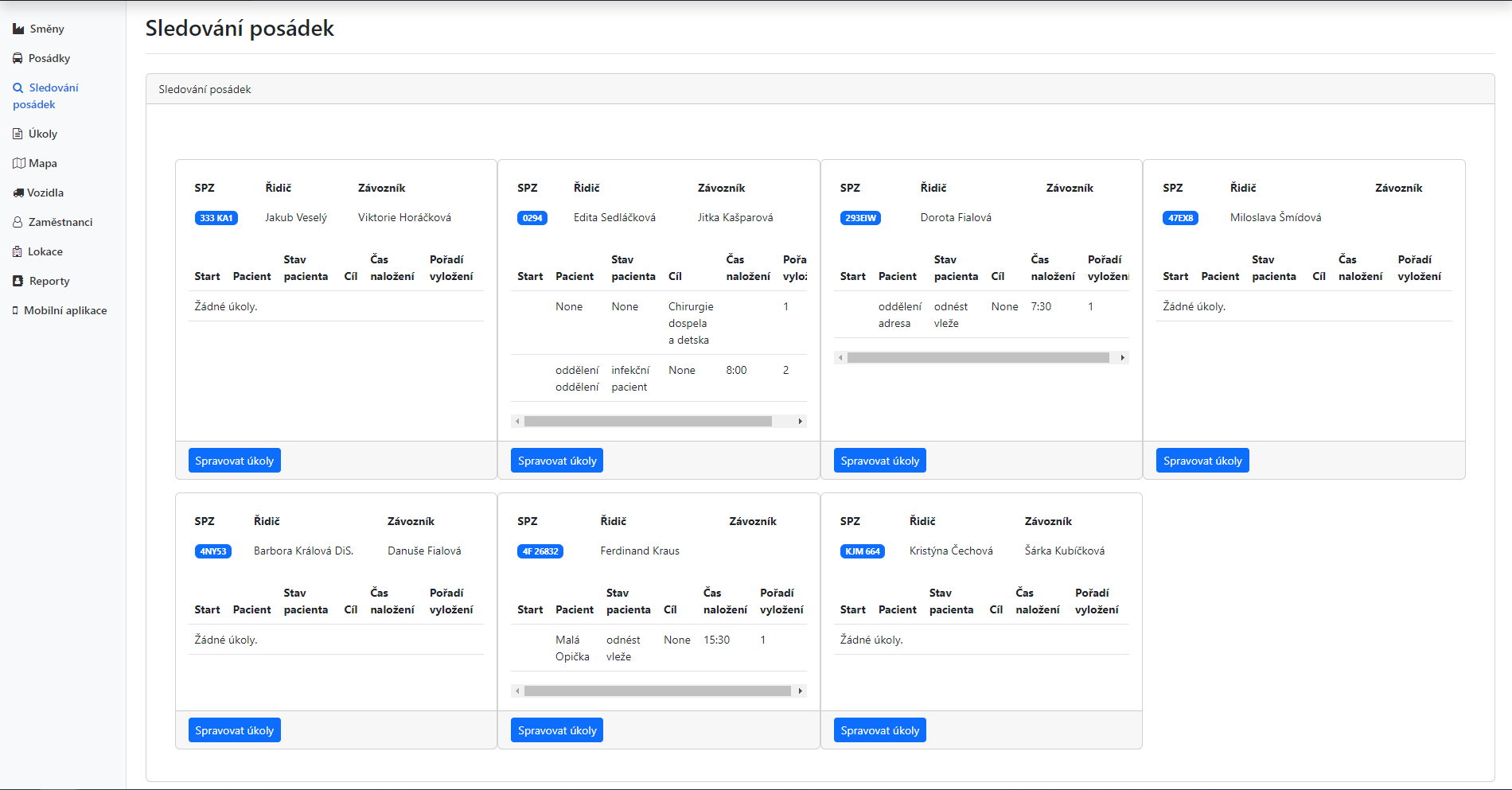
Task: Click the Sledování posádek magnifier icon
Action: 18,88
